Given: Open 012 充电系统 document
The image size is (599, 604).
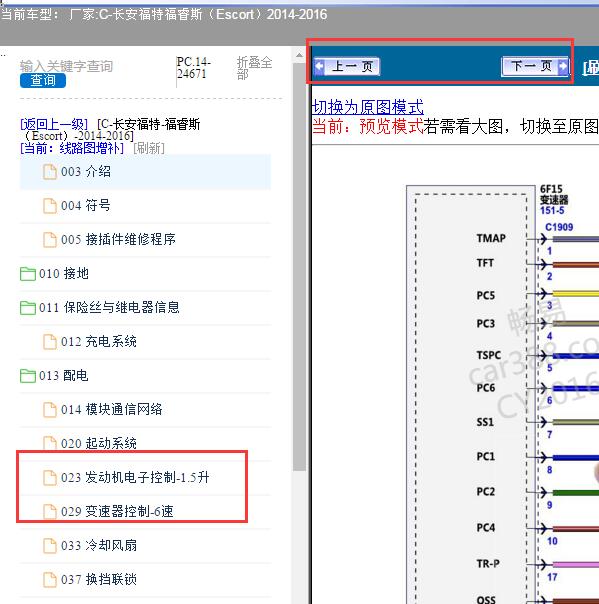Looking at the screenshot, I should (145, 341).
